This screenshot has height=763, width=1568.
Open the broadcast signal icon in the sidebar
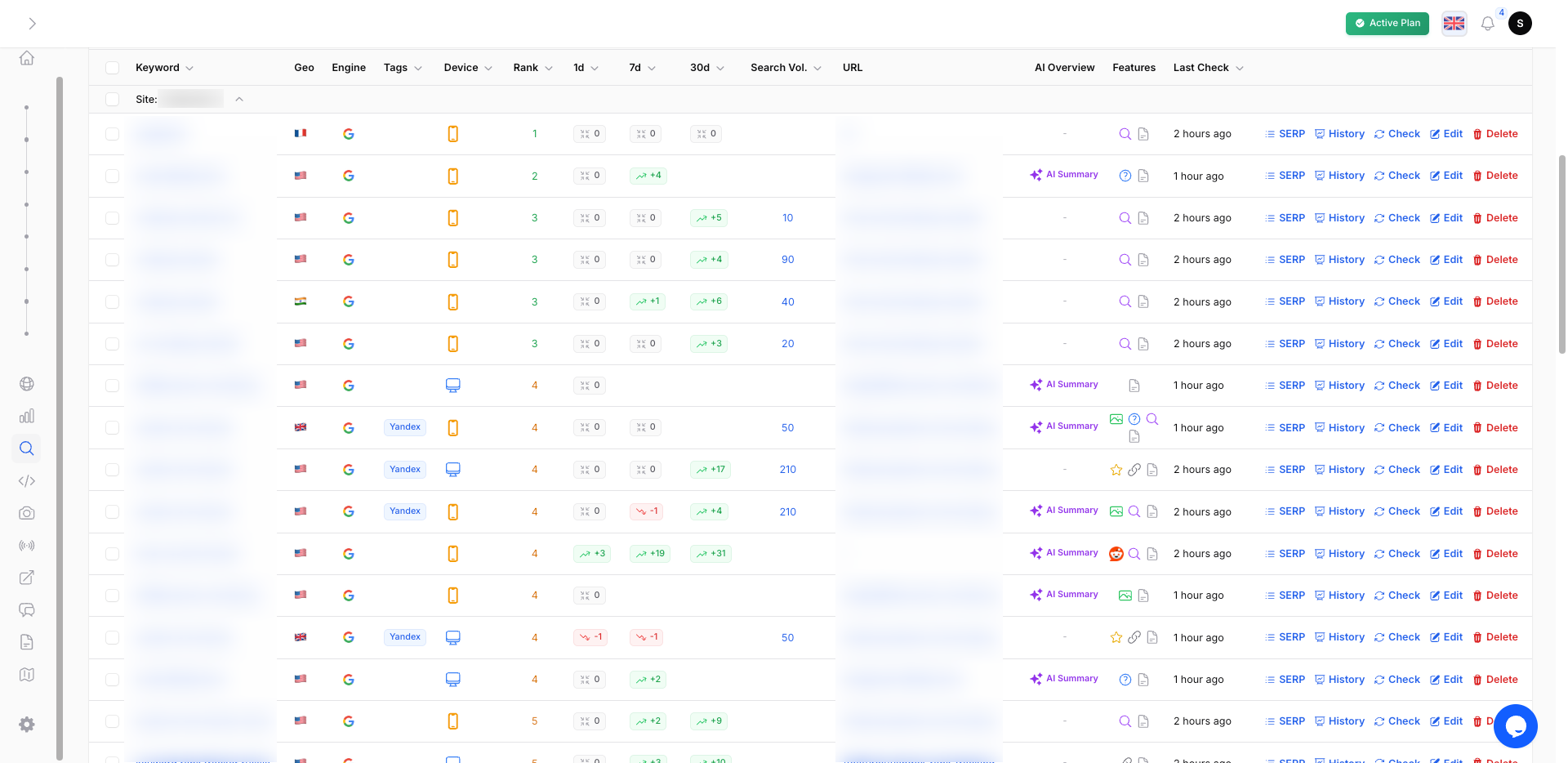[x=26, y=545]
